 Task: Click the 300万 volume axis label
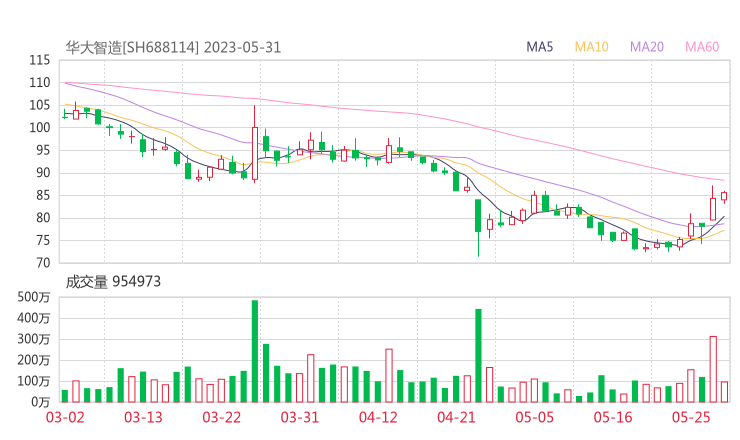34,339
